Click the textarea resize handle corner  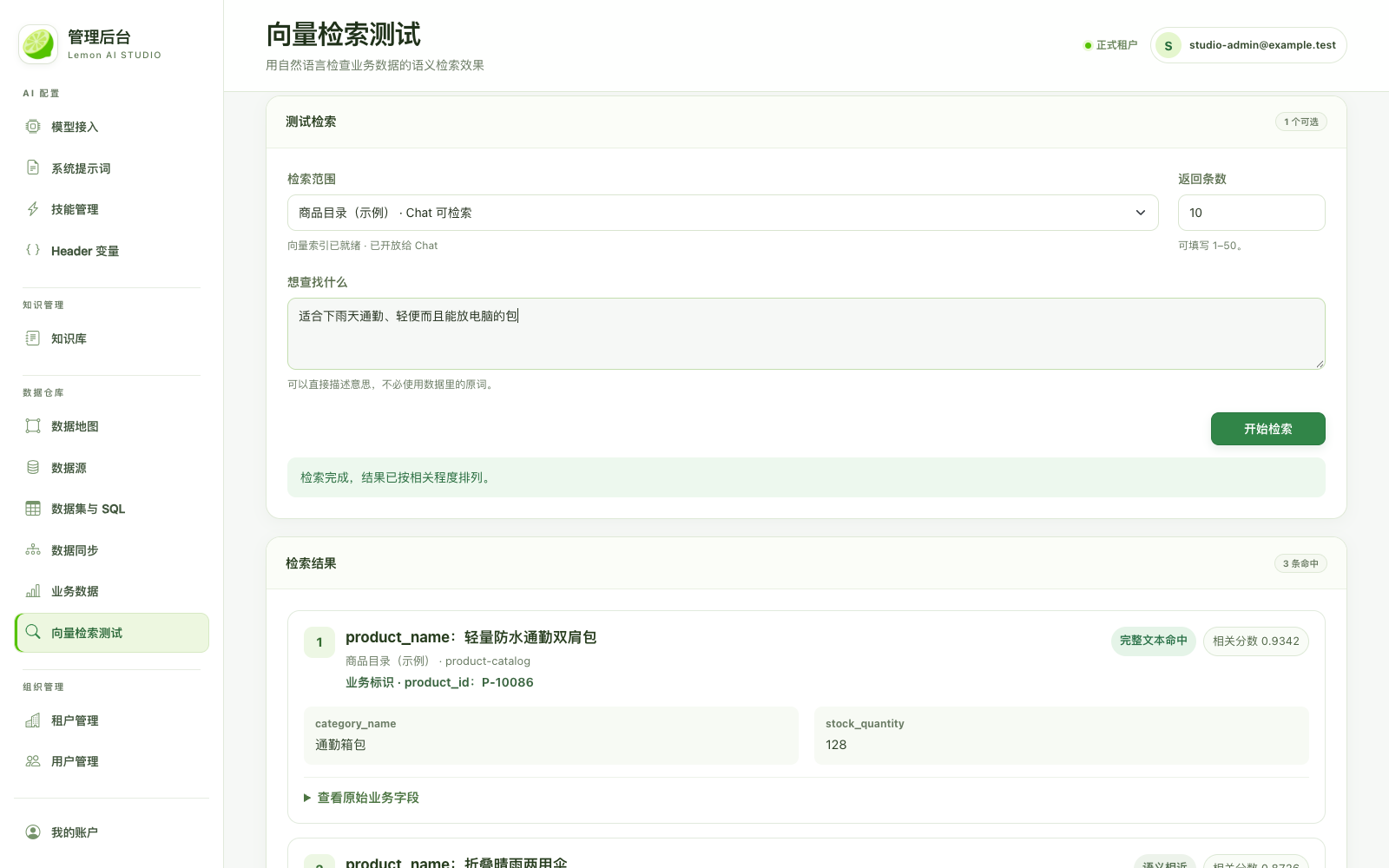(1320, 364)
